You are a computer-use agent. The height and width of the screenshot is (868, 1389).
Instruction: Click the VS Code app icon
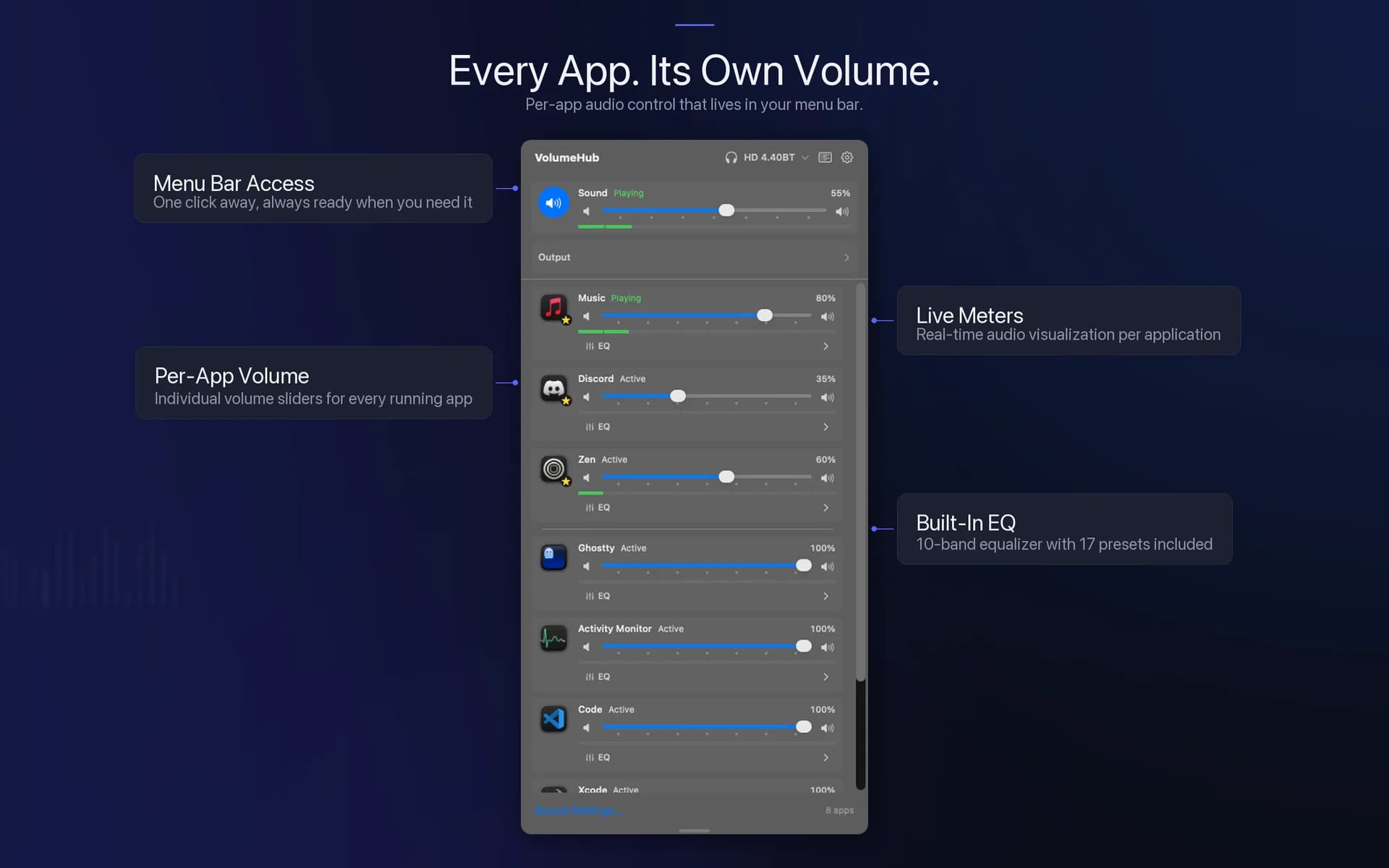coord(553,718)
